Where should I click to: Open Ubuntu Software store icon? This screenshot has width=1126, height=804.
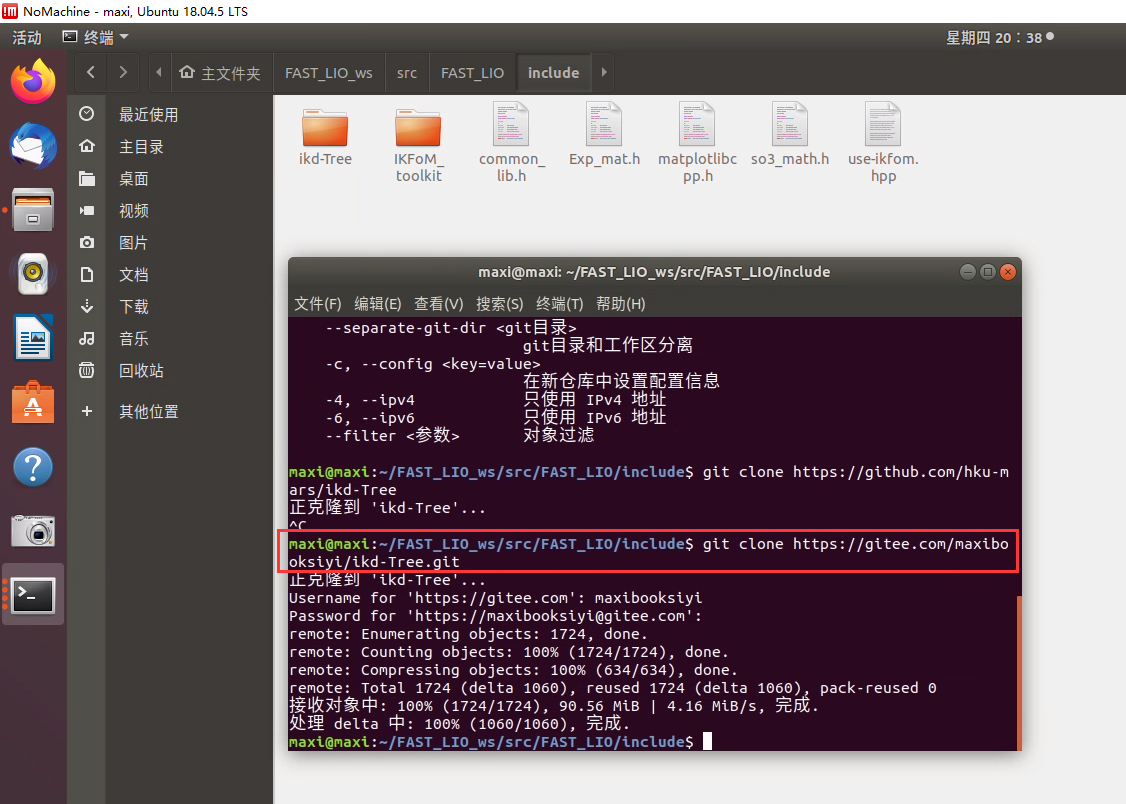coord(33,403)
